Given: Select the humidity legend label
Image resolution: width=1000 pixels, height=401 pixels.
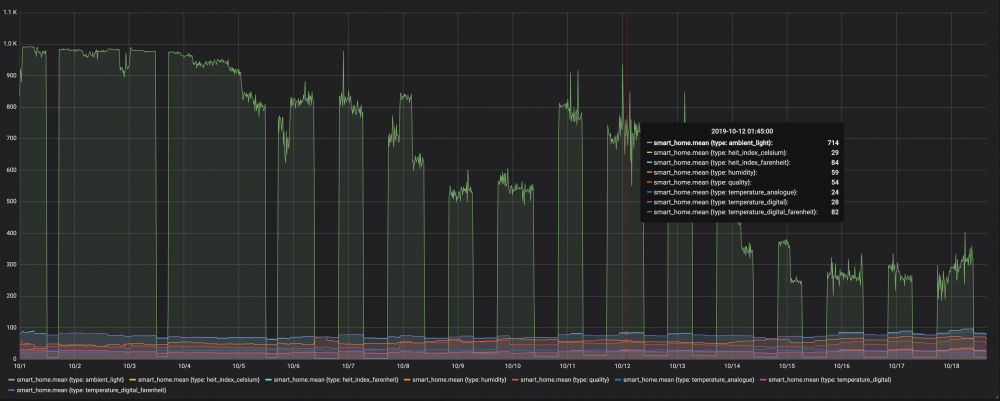Looking at the screenshot, I should [459, 380].
